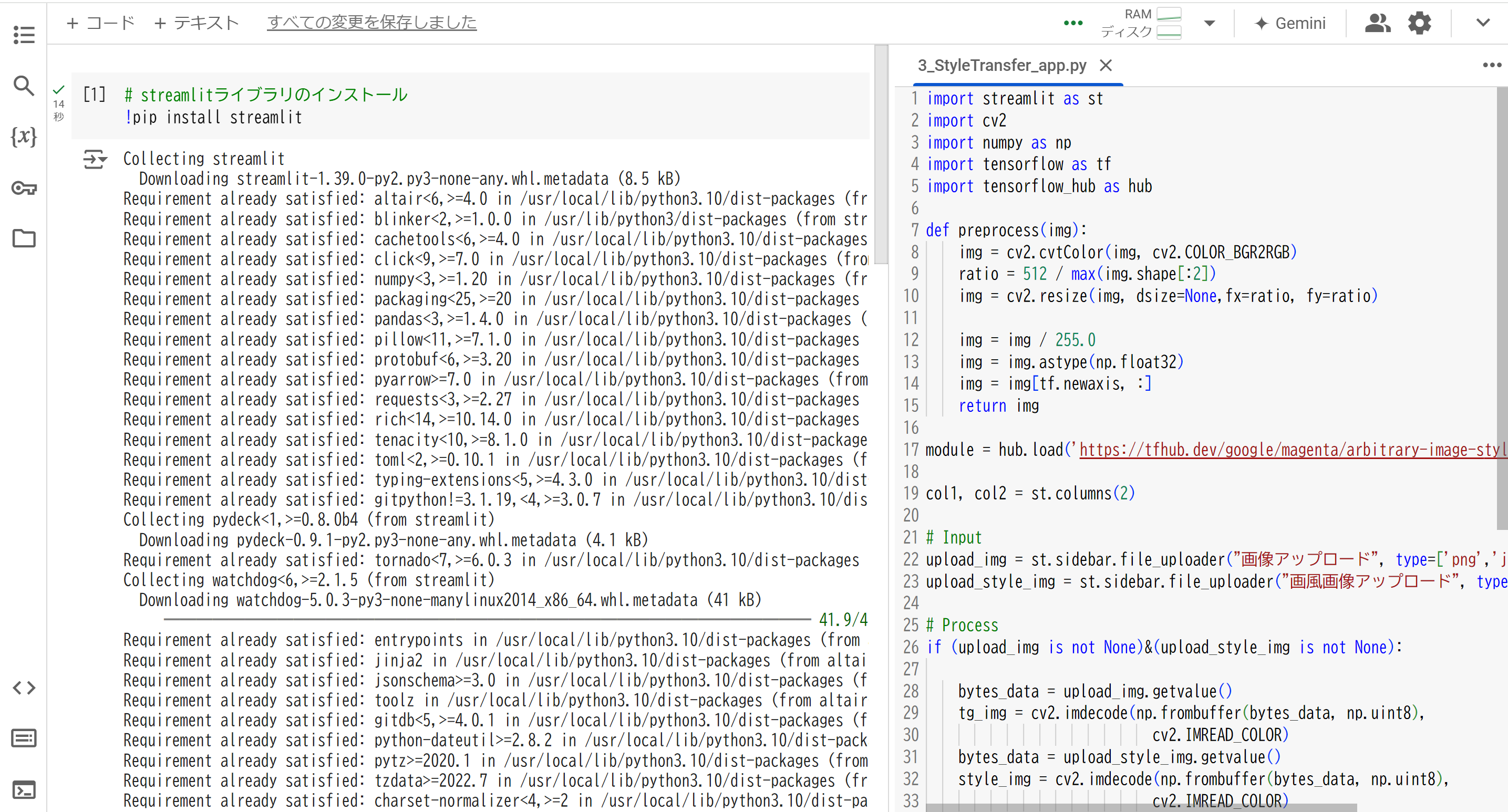Image resolution: width=1508 pixels, height=812 pixels.
Task: Add a code cell with +コード
Action: [101, 23]
